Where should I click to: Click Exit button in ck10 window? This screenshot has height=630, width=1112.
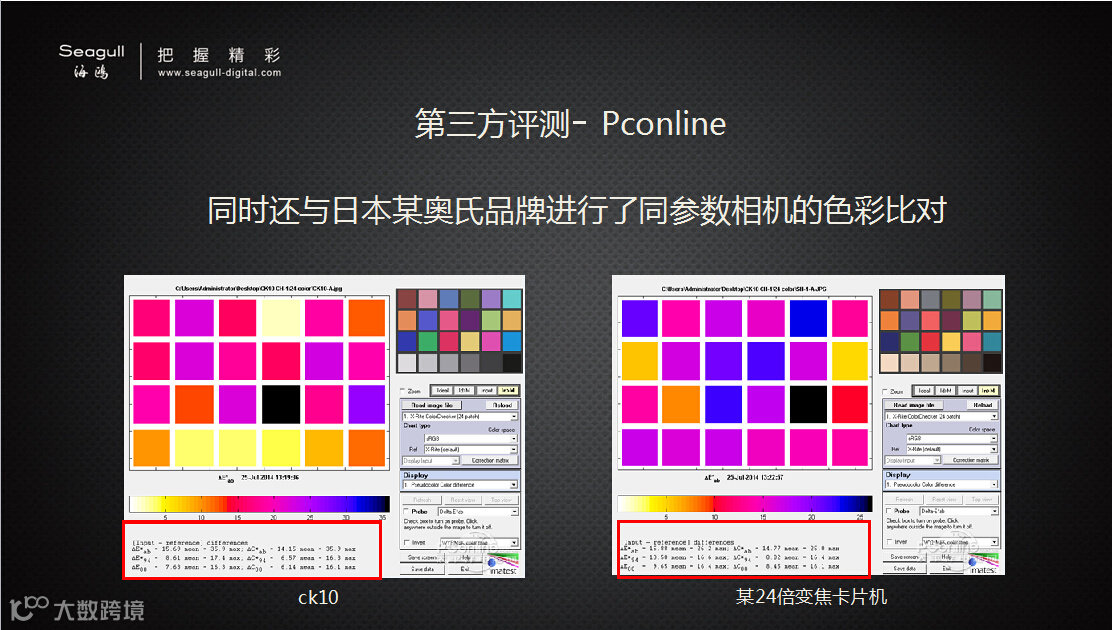[x=465, y=569]
